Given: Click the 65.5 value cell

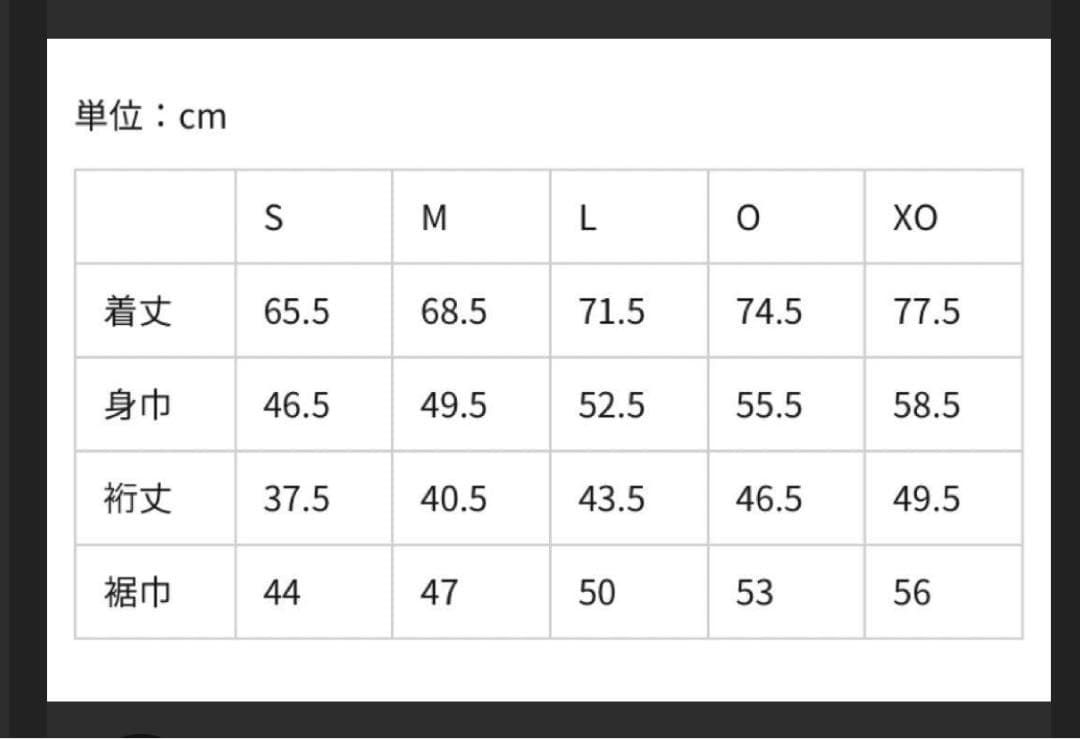Looking at the screenshot, I should point(296,312).
